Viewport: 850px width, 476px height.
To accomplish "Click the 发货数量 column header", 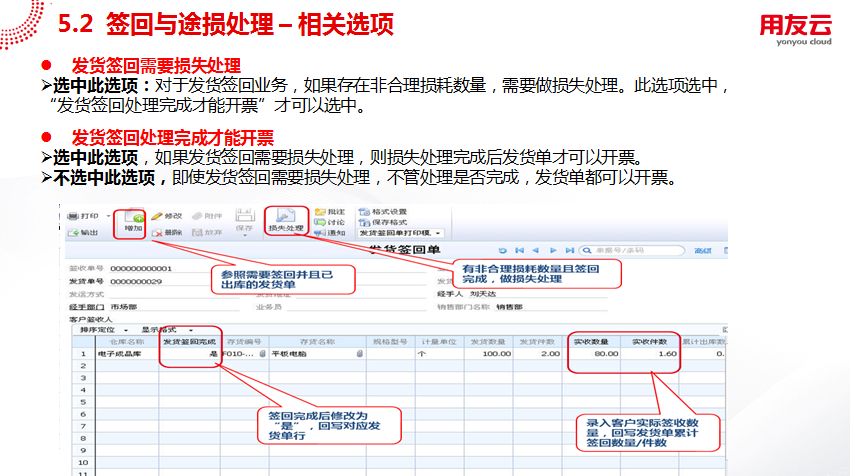I will 488,342.
